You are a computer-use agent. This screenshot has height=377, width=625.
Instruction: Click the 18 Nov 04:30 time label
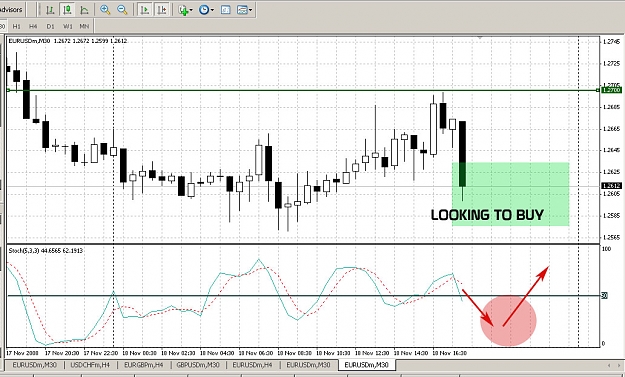pos(217,353)
